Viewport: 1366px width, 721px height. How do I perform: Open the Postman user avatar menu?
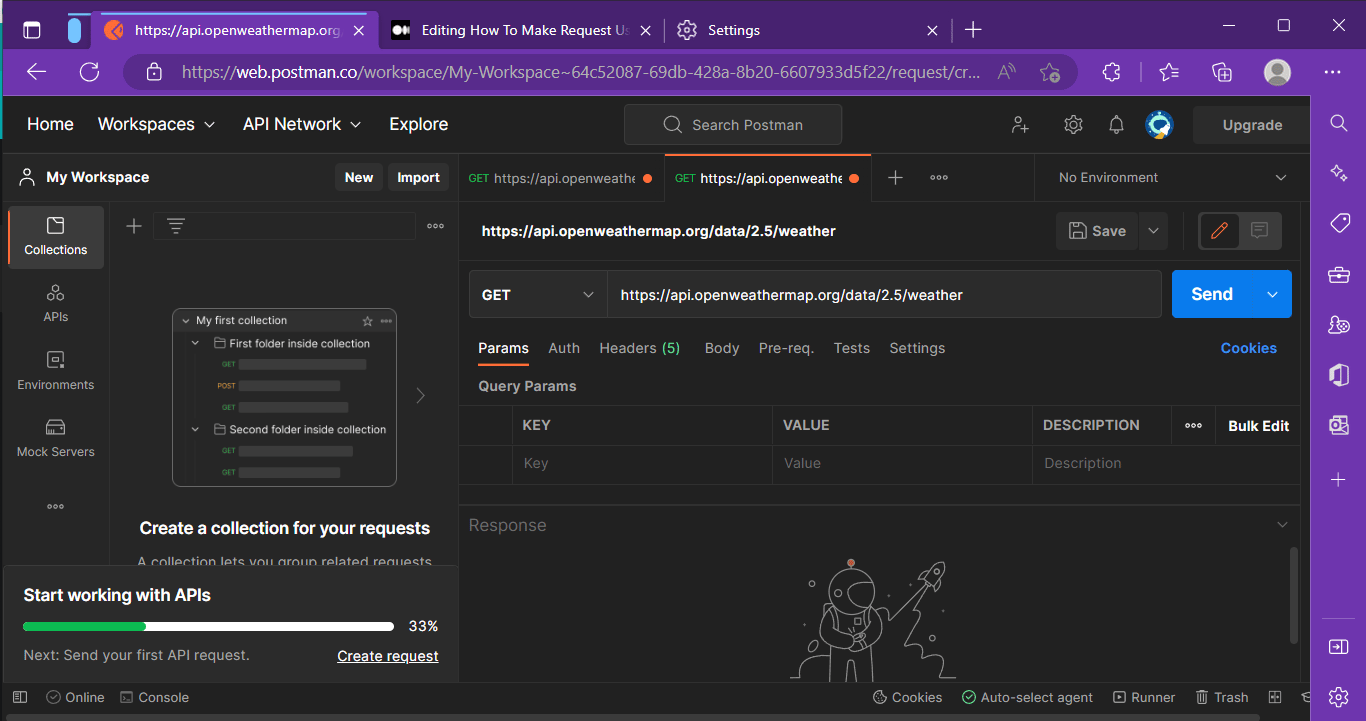(x=1160, y=125)
